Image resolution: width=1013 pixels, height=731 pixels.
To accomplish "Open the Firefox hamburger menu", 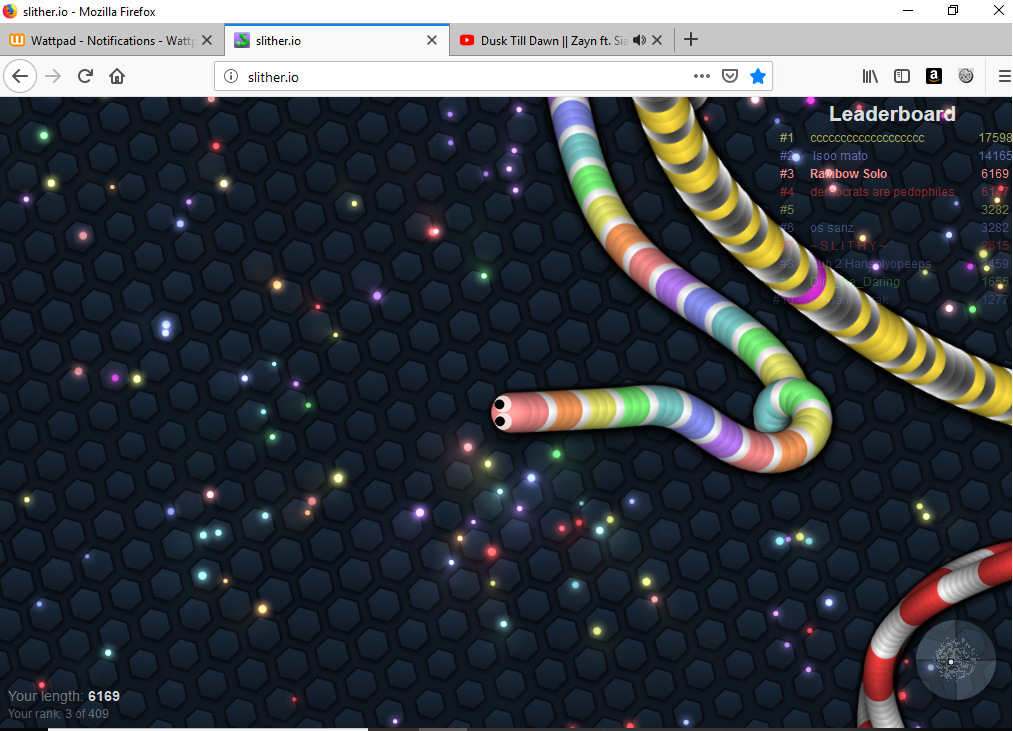I will pos(1005,76).
